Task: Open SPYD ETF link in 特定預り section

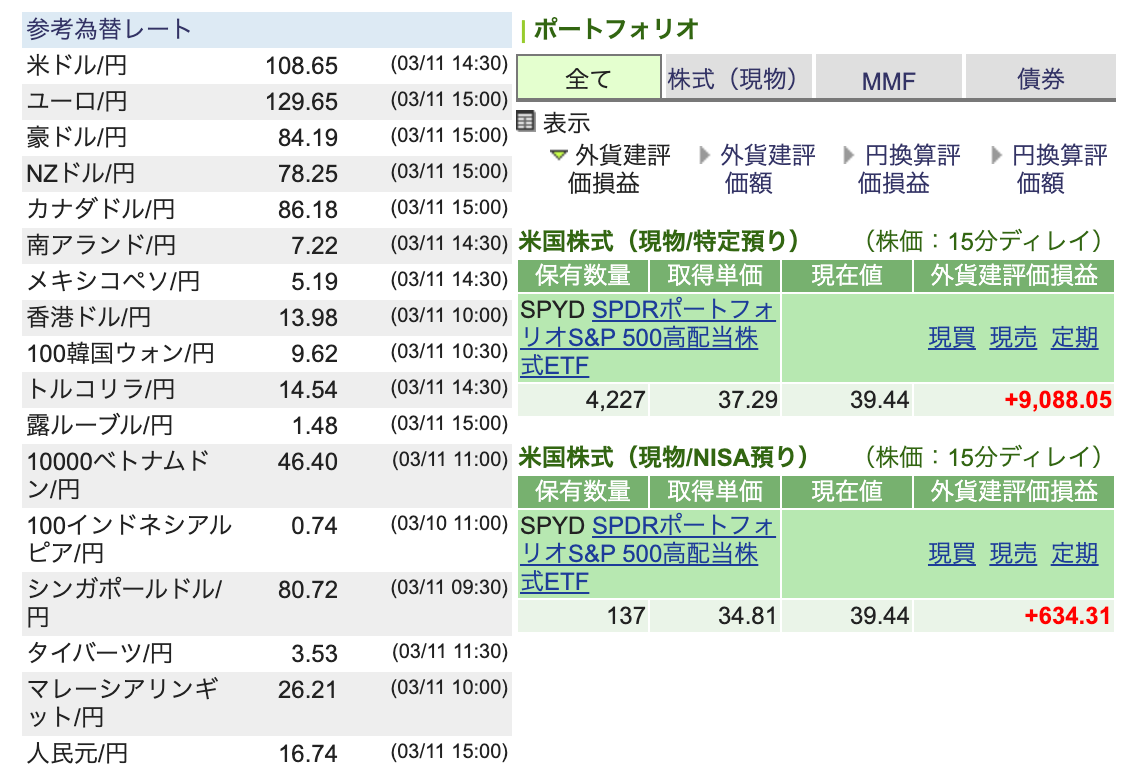Action: point(647,338)
